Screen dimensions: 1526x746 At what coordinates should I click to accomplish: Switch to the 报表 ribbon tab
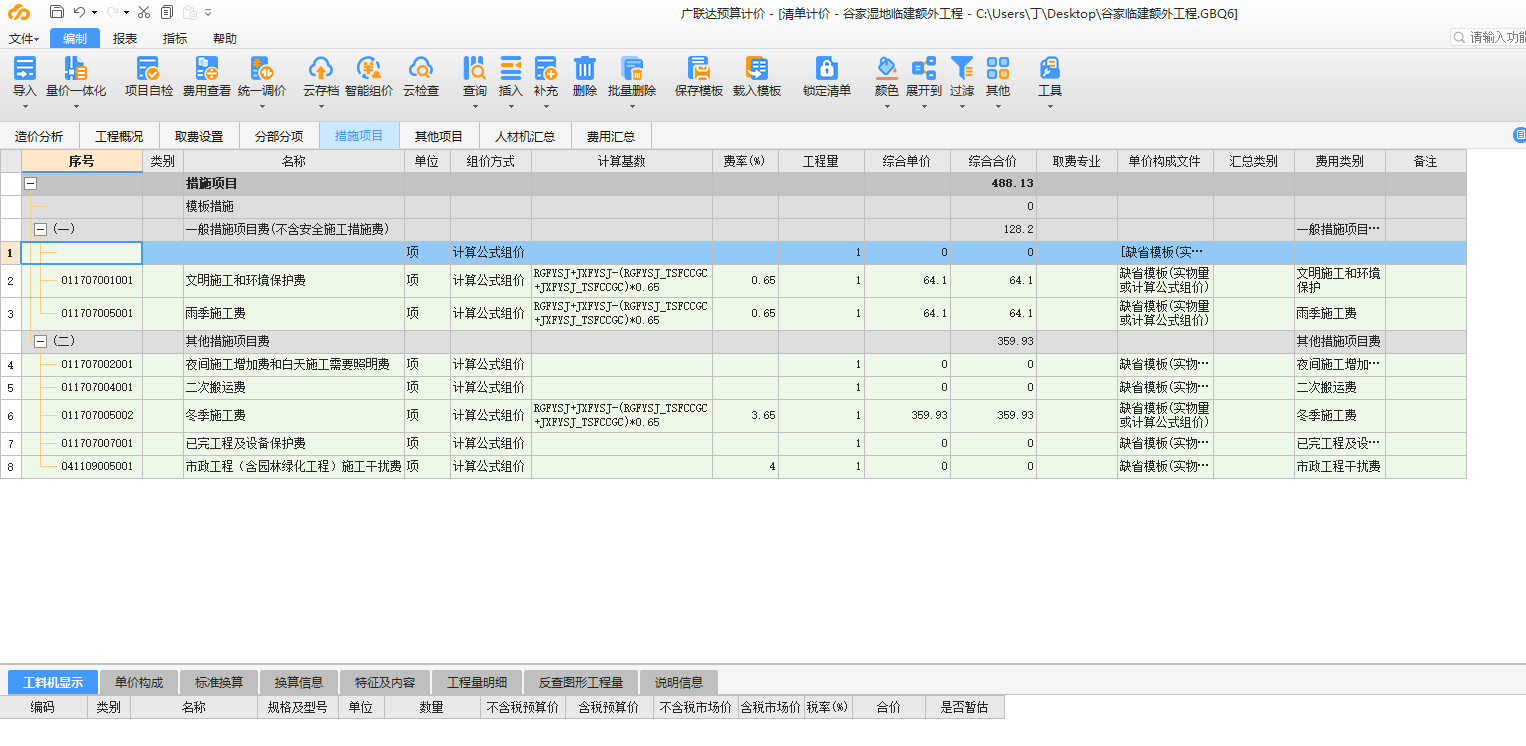[x=125, y=39]
